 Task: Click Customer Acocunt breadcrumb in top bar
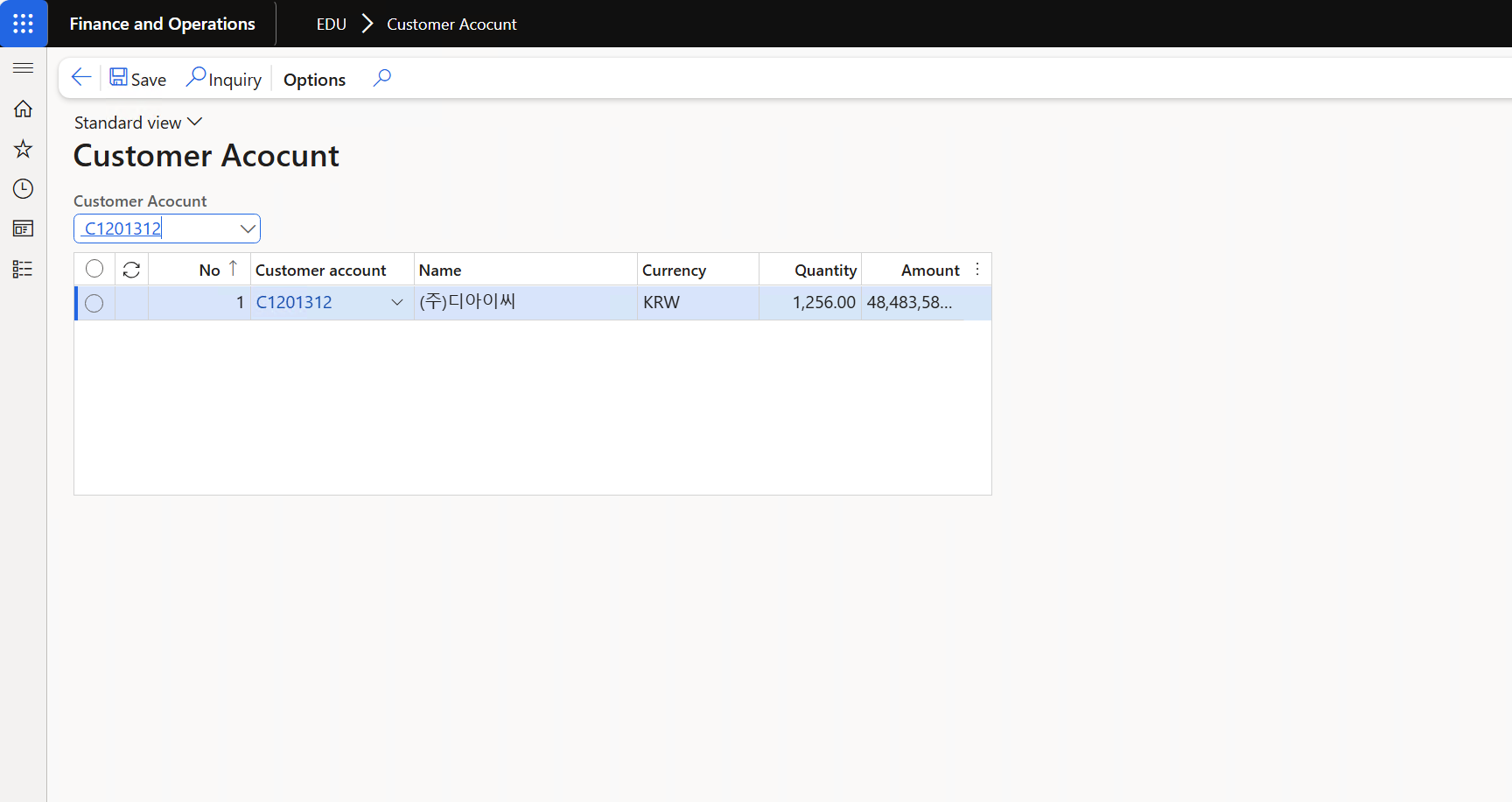pos(451,24)
